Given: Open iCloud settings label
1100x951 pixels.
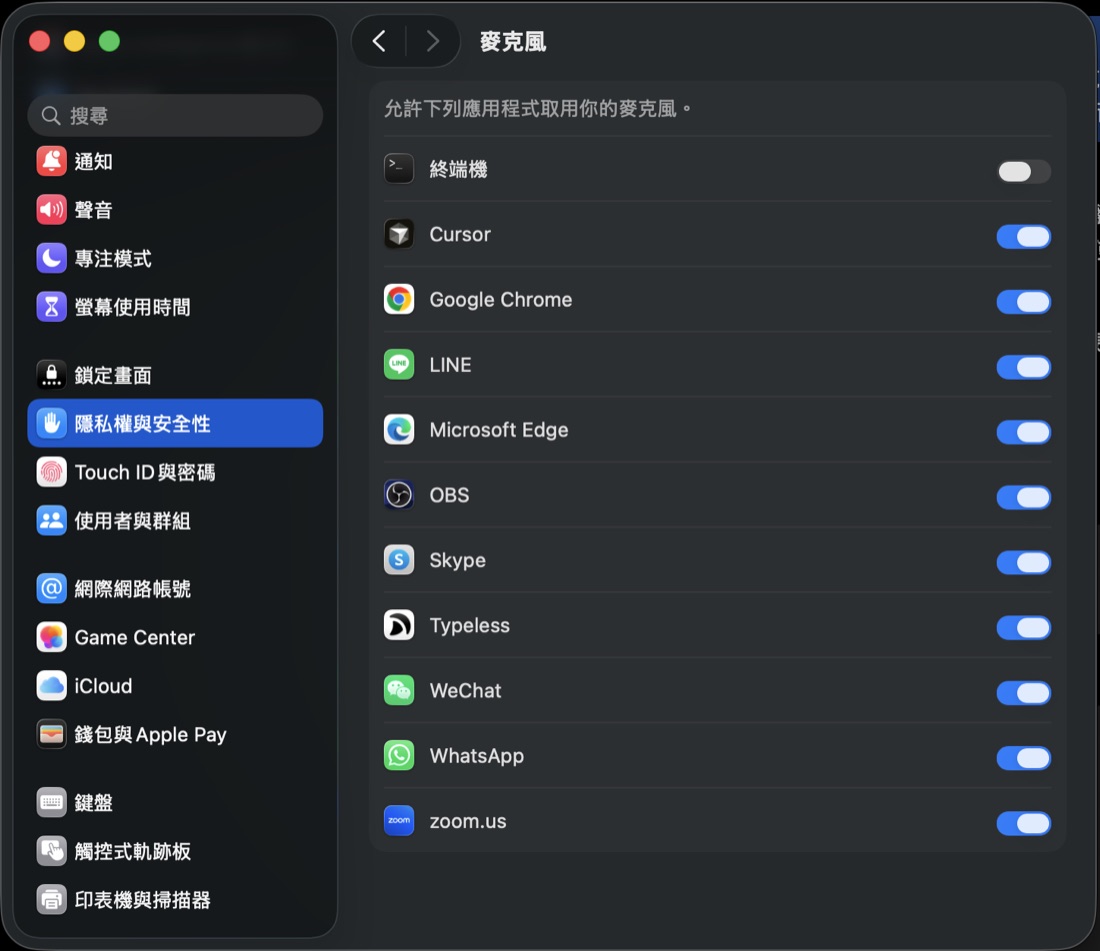Looking at the screenshot, I should (103, 685).
